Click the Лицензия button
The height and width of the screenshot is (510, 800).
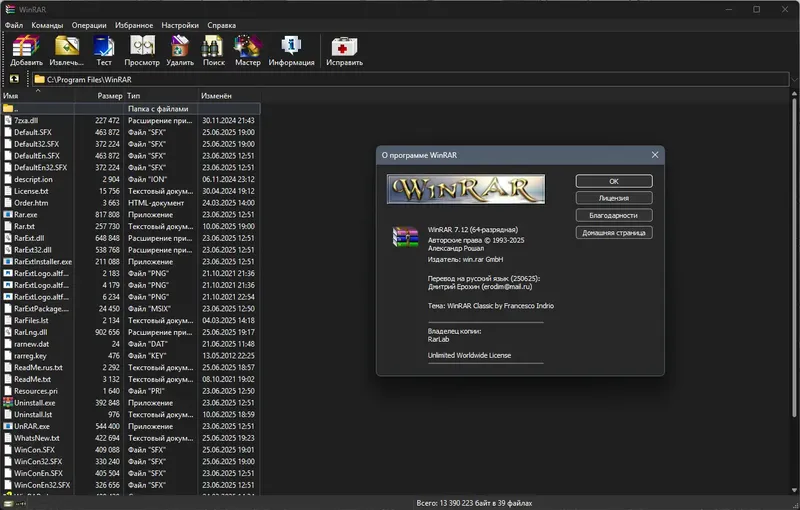pyautogui.click(x=614, y=198)
